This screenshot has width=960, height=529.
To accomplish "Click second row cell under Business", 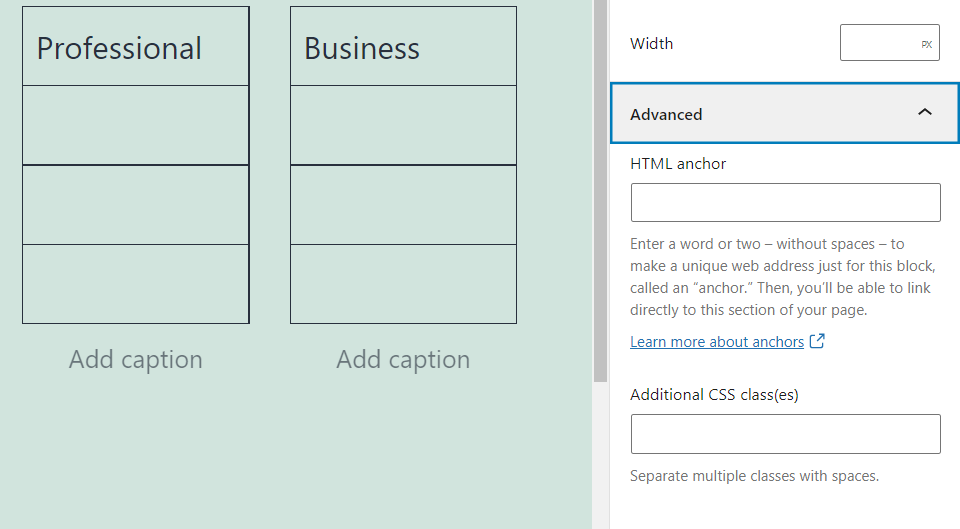I will [403, 125].
